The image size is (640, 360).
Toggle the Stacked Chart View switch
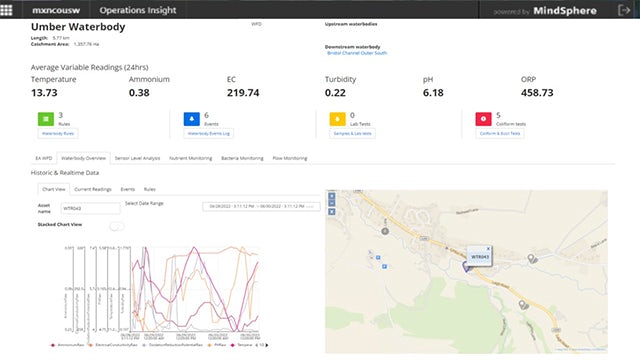click(x=116, y=226)
